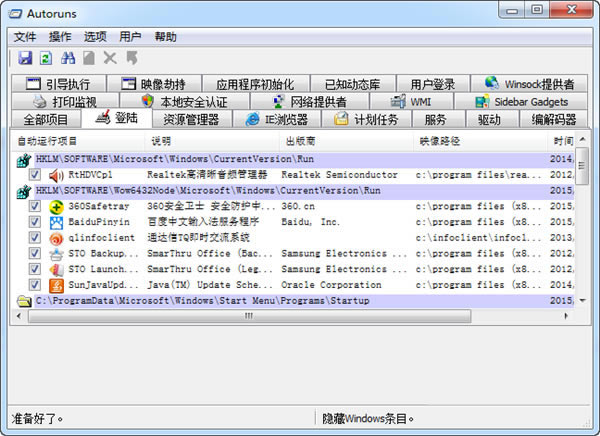Open the 帮助 menu
Viewport: 600px width, 436px height.
coord(165,37)
